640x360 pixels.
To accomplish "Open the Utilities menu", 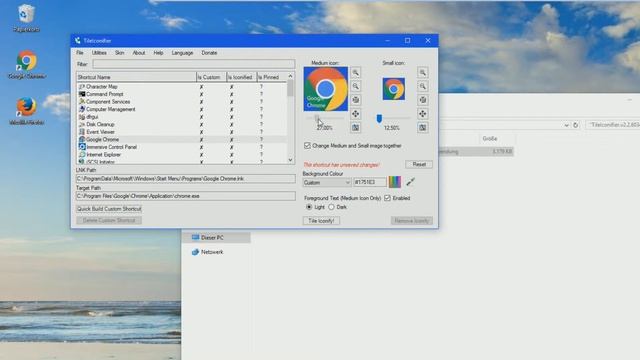I will 99,53.
